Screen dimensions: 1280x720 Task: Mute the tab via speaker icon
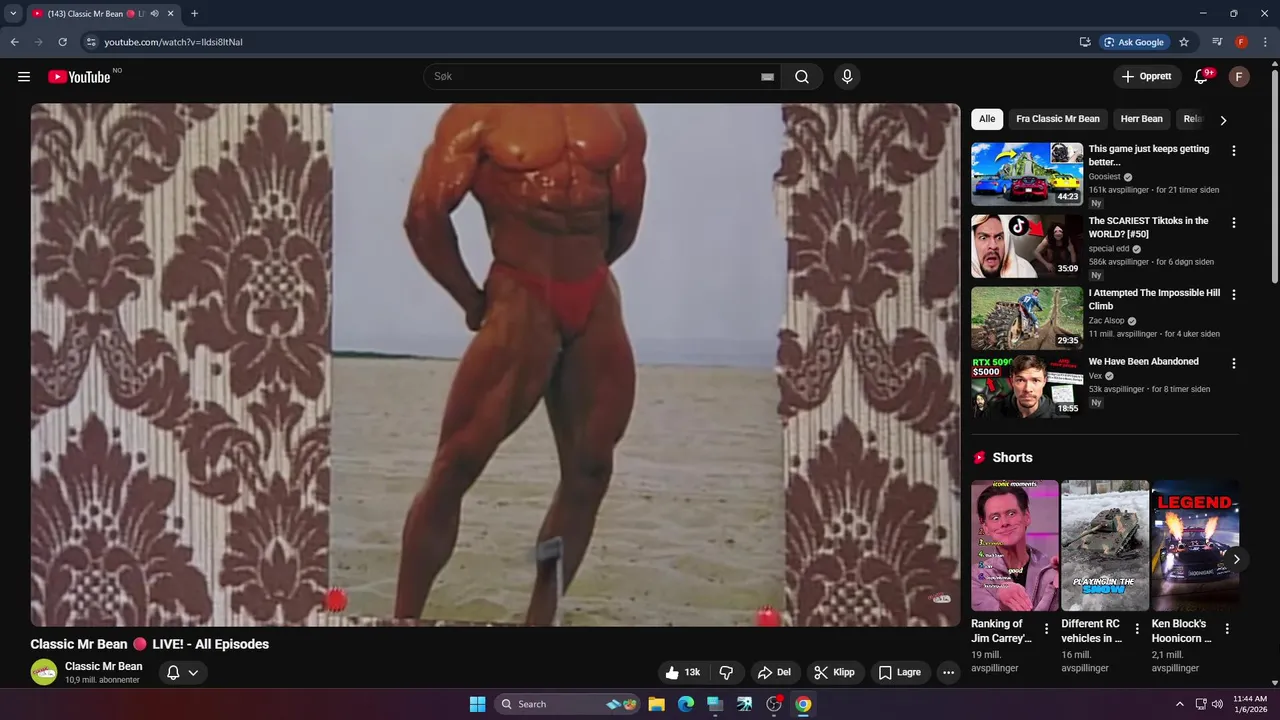click(x=155, y=14)
